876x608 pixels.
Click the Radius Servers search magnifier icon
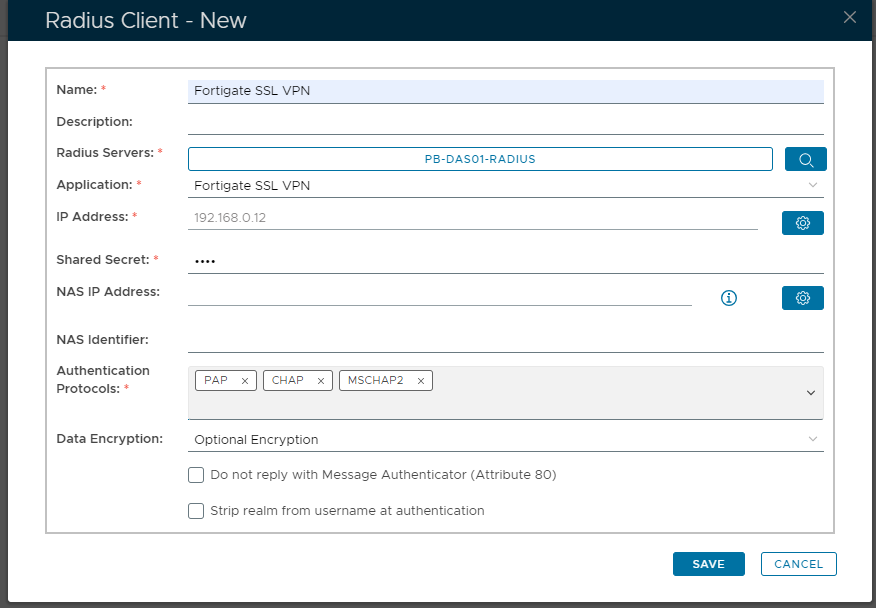(x=805, y=159)
